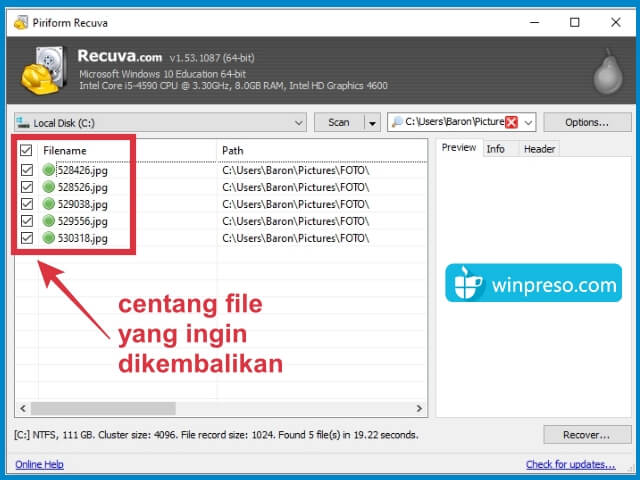
Task: Select the file name 528426.jpg
Action: (82, 170)
